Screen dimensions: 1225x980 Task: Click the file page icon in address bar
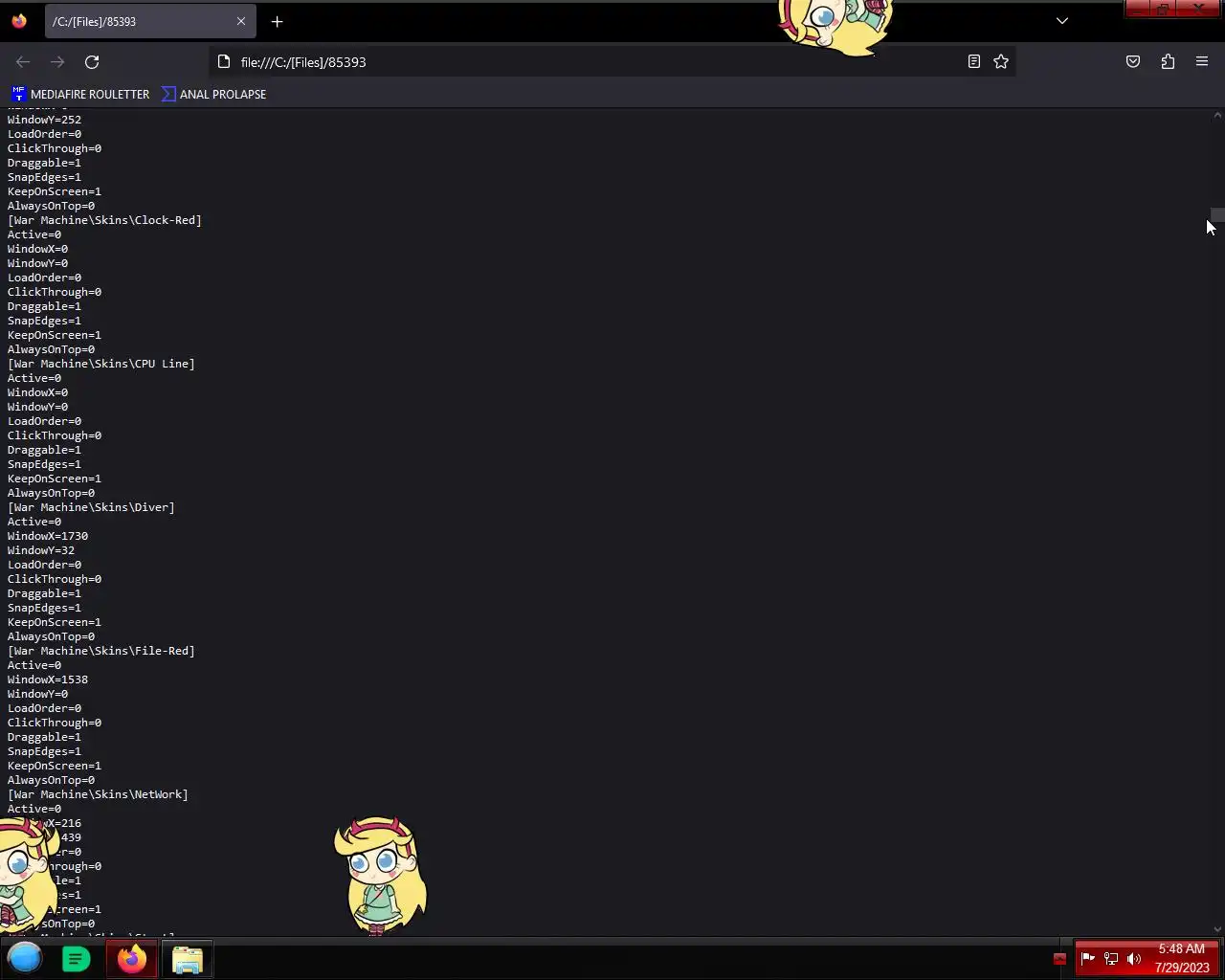coord(224,62)
